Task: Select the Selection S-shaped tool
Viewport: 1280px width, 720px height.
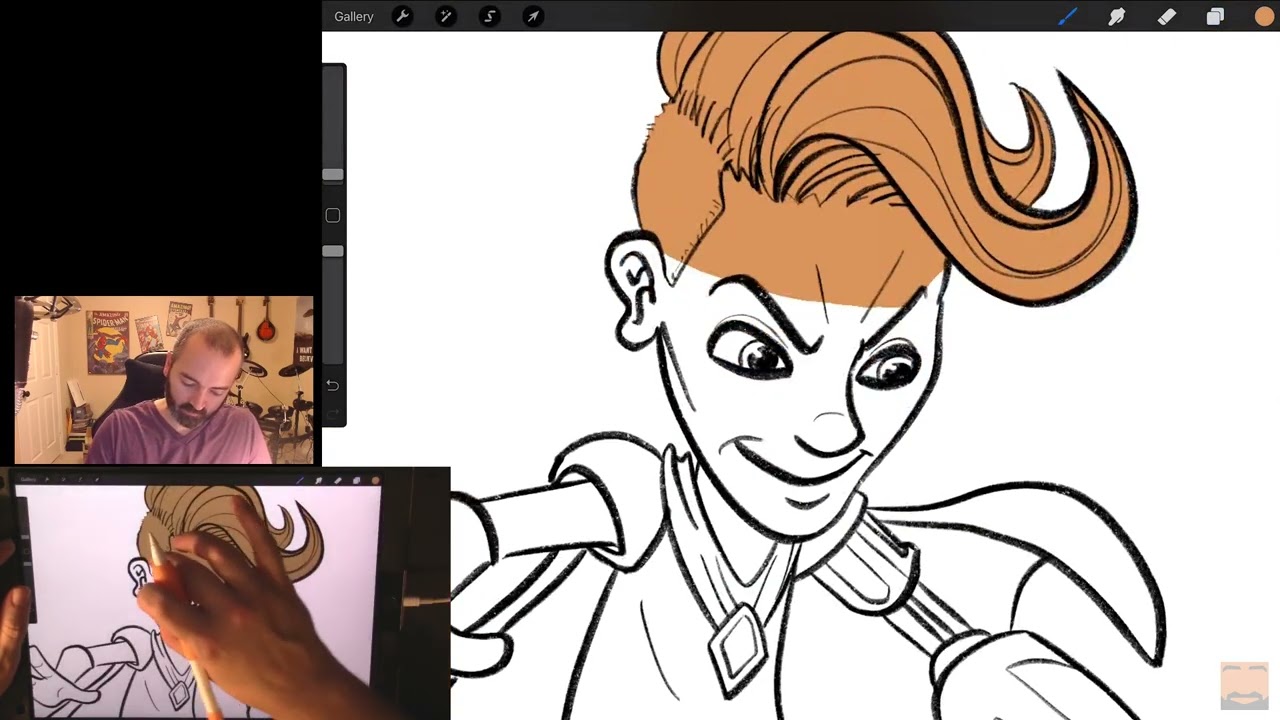Action: [x=490, y=16]
